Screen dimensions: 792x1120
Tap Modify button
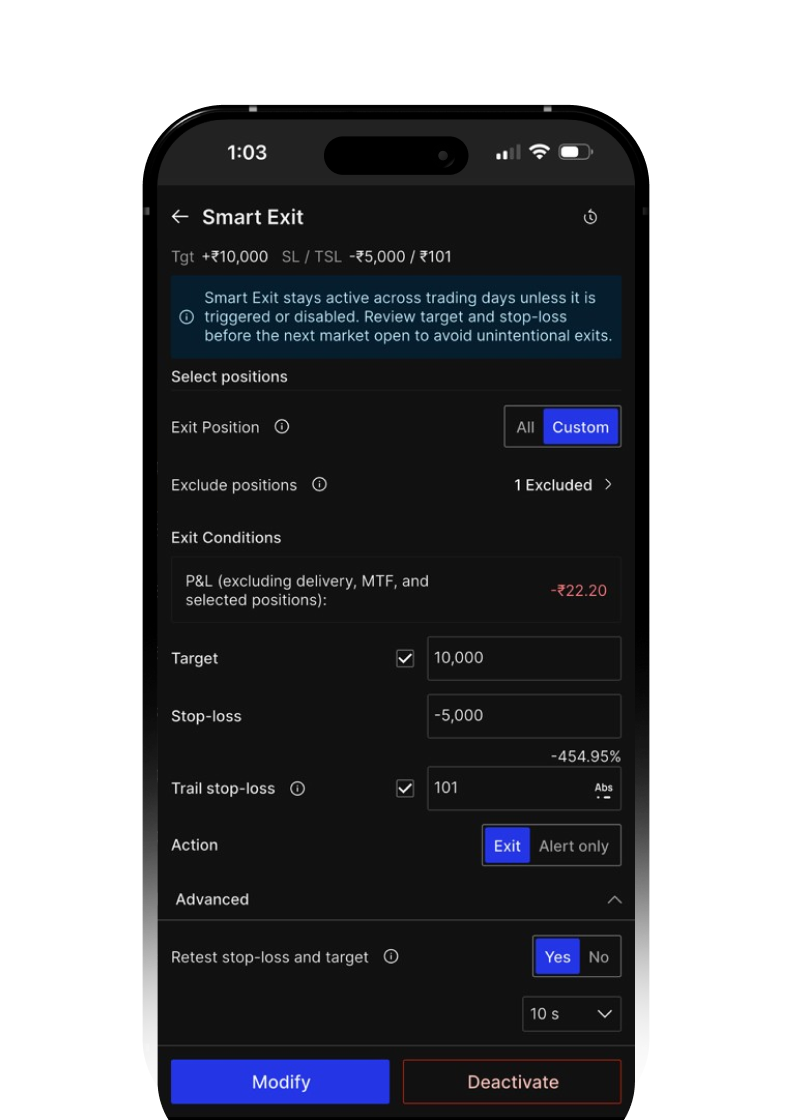point(280,1082)
